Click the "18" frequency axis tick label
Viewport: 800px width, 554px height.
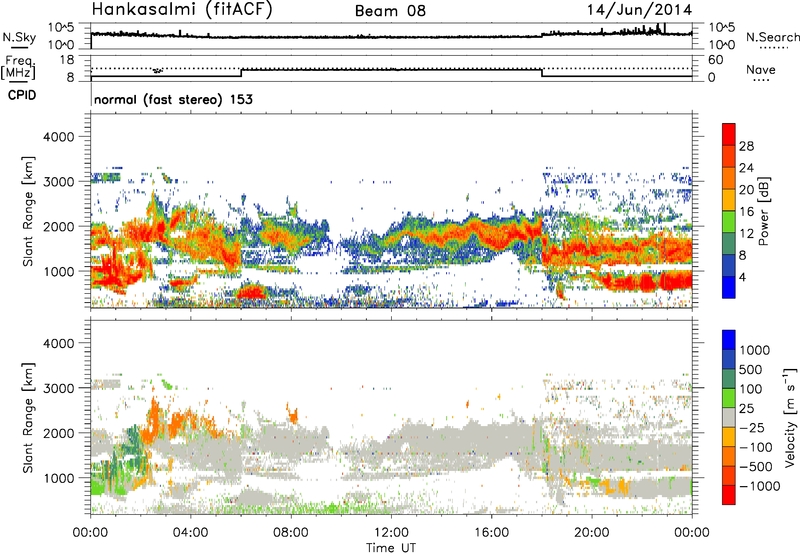click(x=67, y=60)
